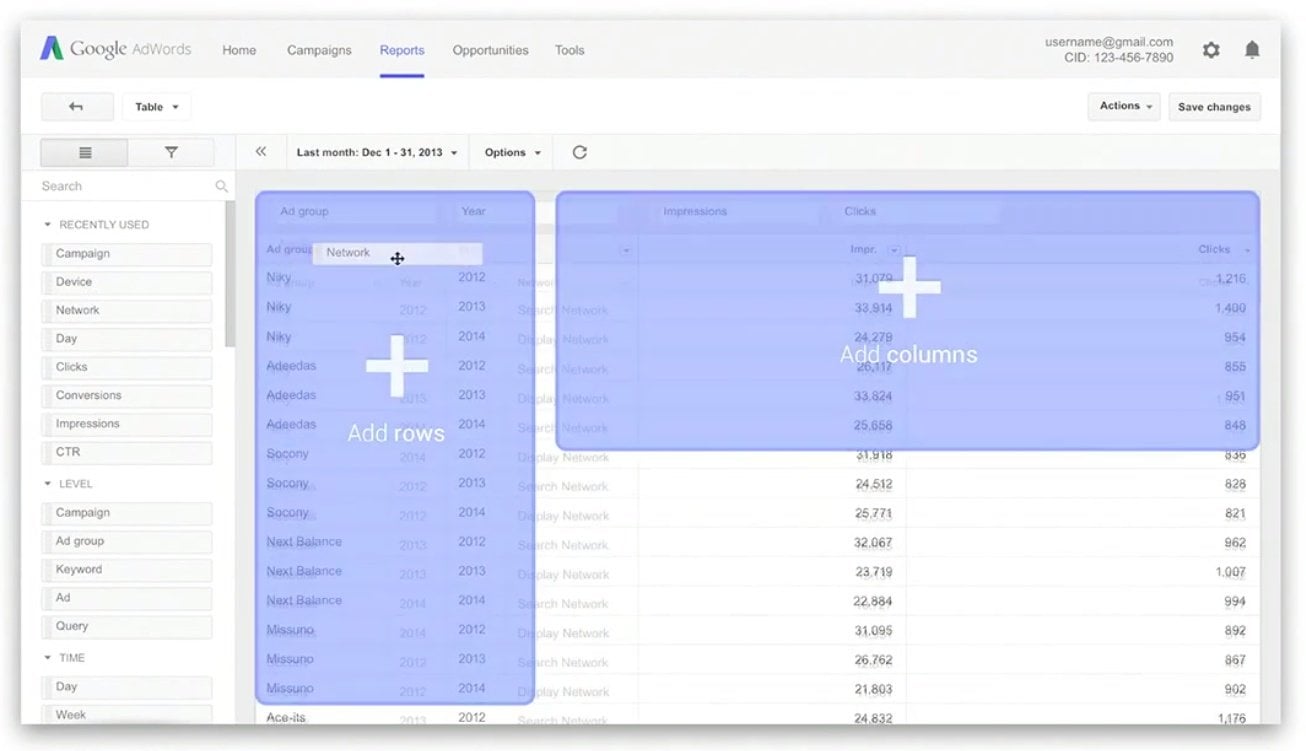Select the Network tile in sidebar

point(126,310)
